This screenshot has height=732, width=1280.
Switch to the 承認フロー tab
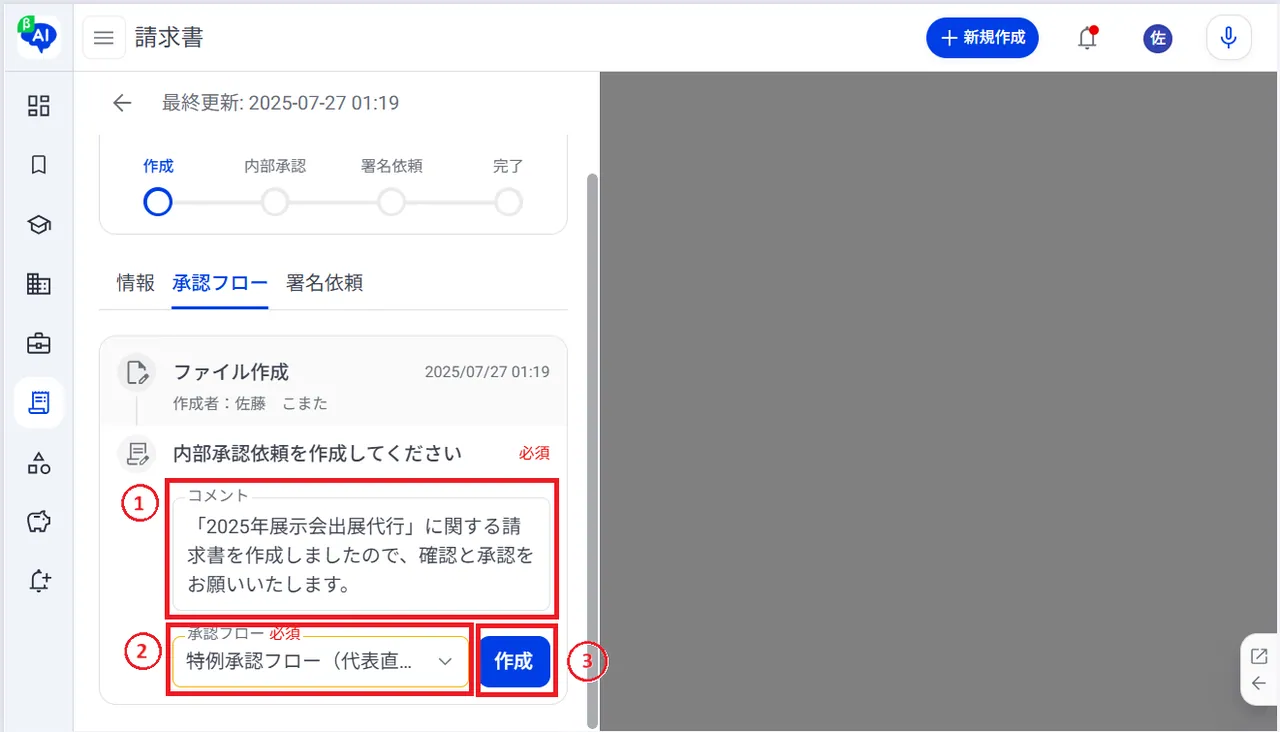pyautogui.click(x=220, y=283)
